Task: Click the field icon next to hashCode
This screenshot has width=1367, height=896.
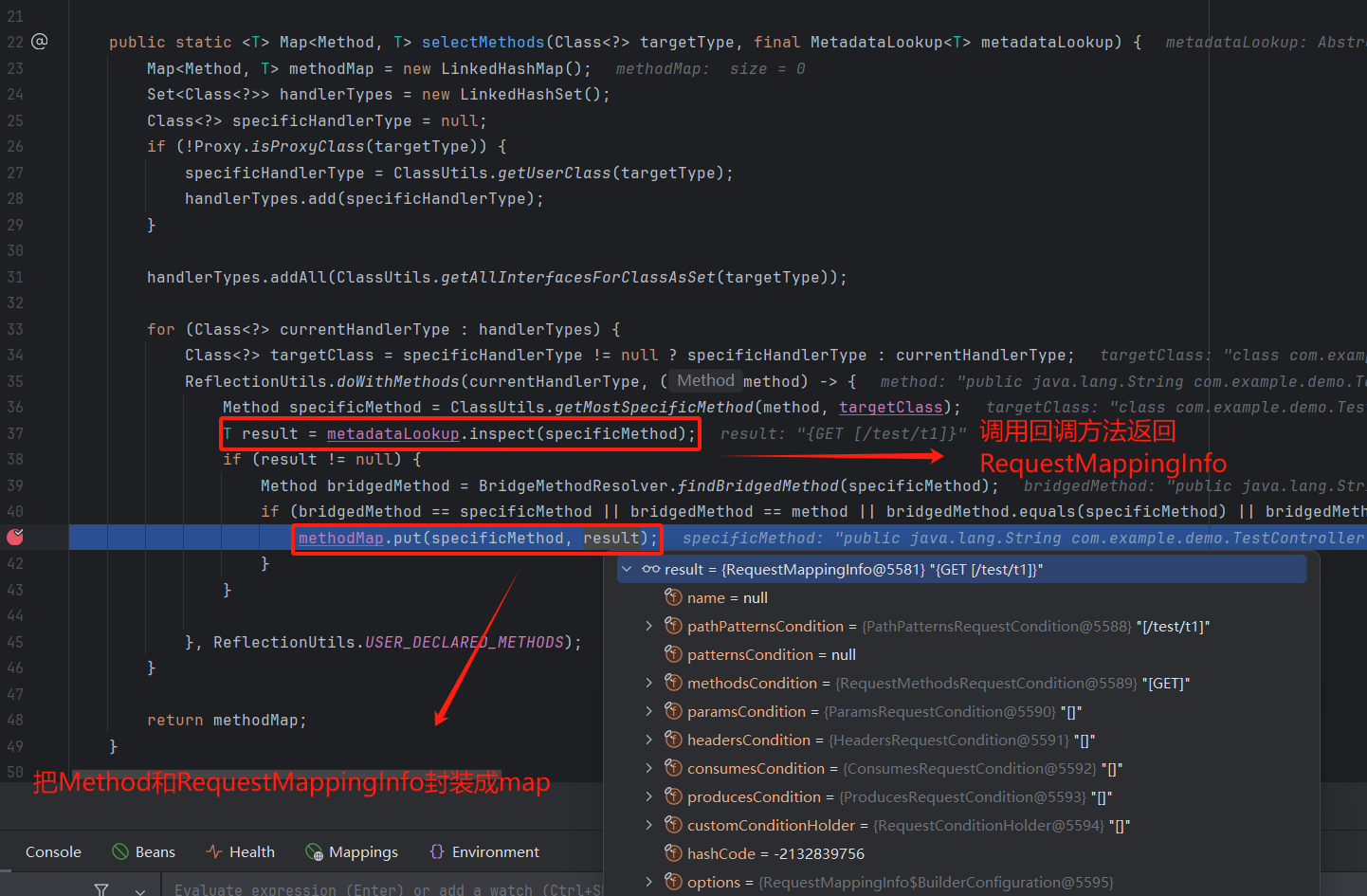Action: tap(673, 853)
